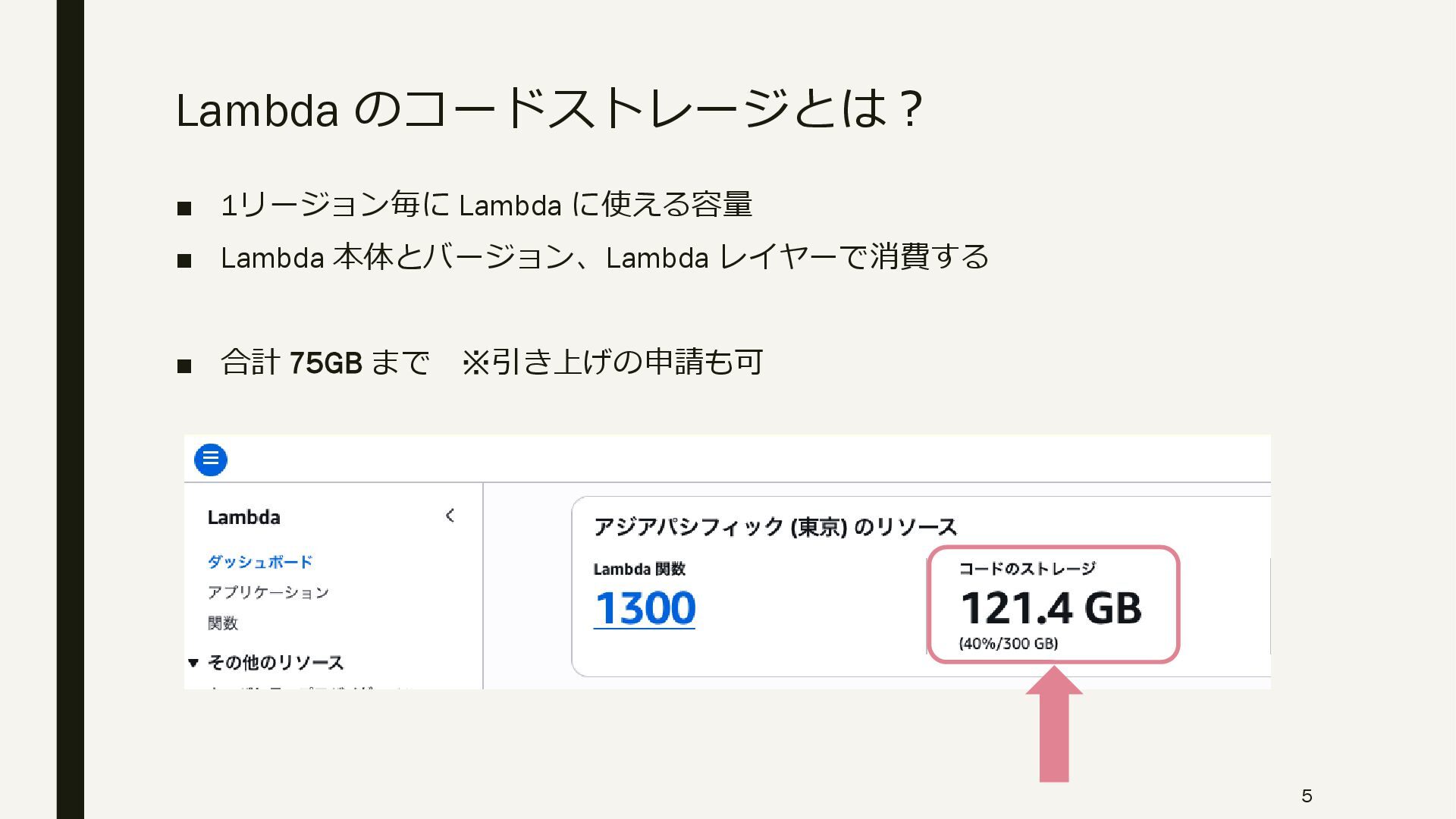Select ダッシュボード in the Lambda sidebar
Image resolution: width=1456 pixels, height=819 pixels.
[260, 562]
